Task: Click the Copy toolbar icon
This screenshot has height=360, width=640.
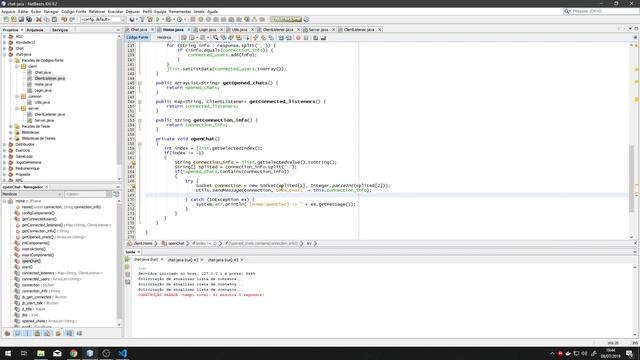Action: click(x=47, y=20)
